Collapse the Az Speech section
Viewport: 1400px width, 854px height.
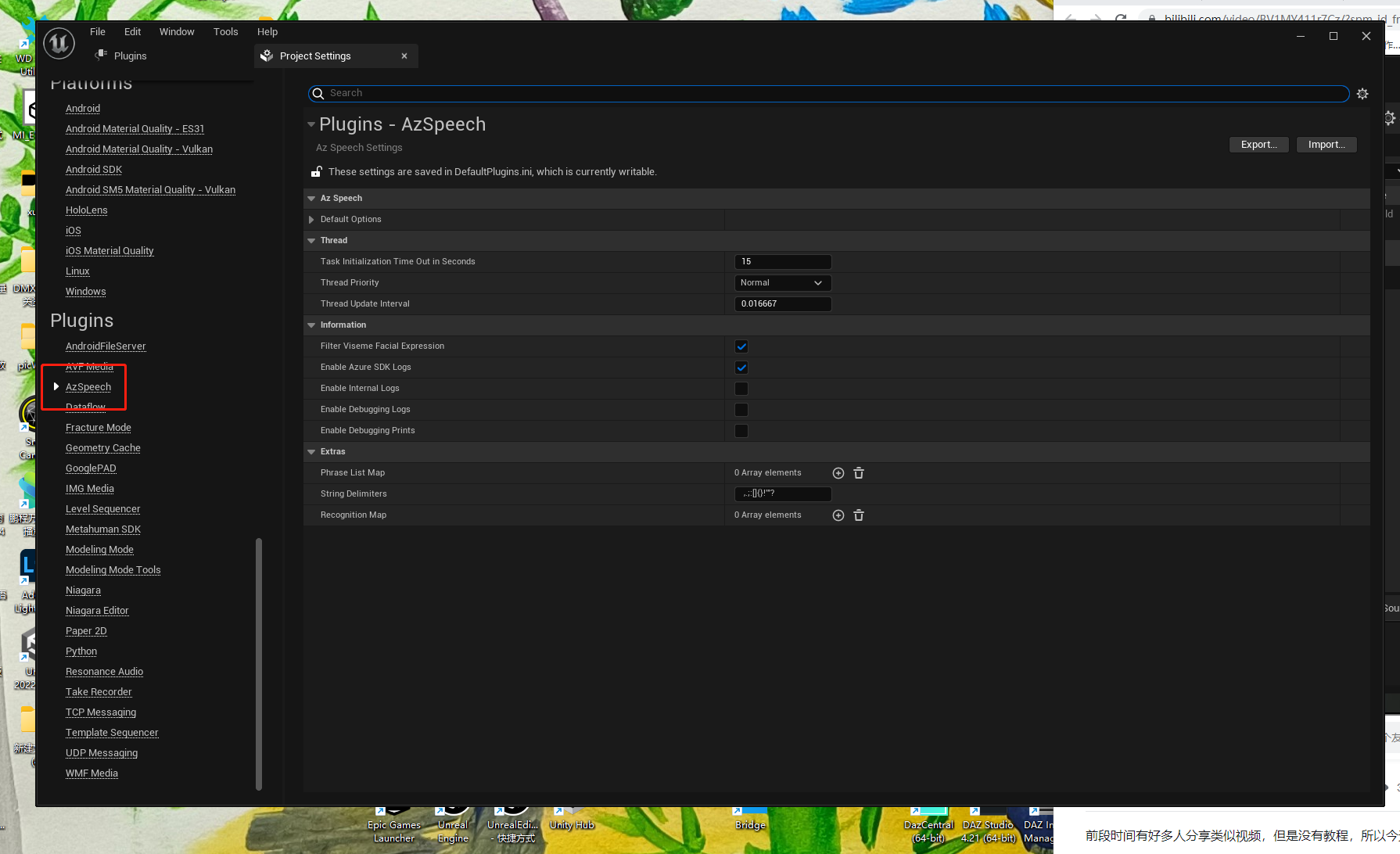pos(311,199)
